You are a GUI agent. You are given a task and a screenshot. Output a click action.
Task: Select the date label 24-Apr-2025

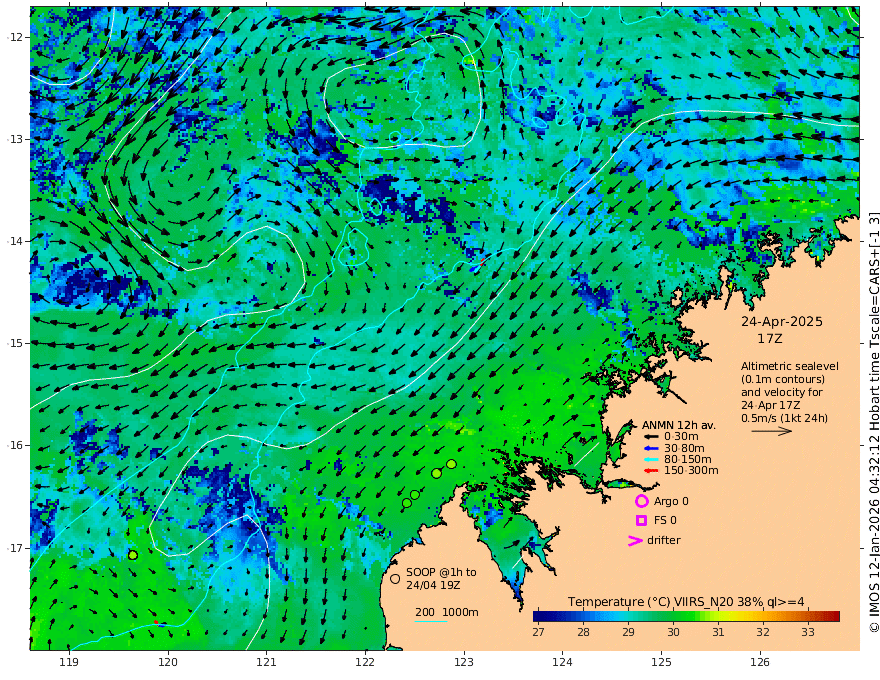click(782, 321)
